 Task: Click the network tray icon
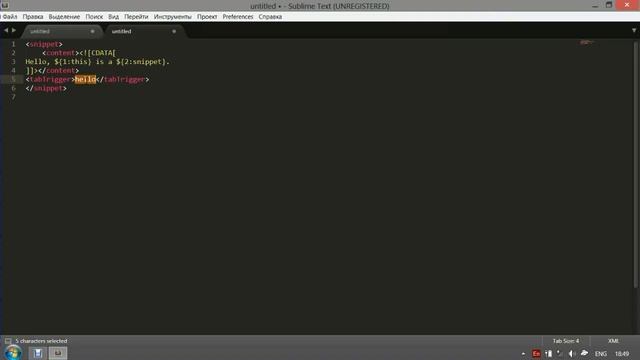(x=560, y=354)
